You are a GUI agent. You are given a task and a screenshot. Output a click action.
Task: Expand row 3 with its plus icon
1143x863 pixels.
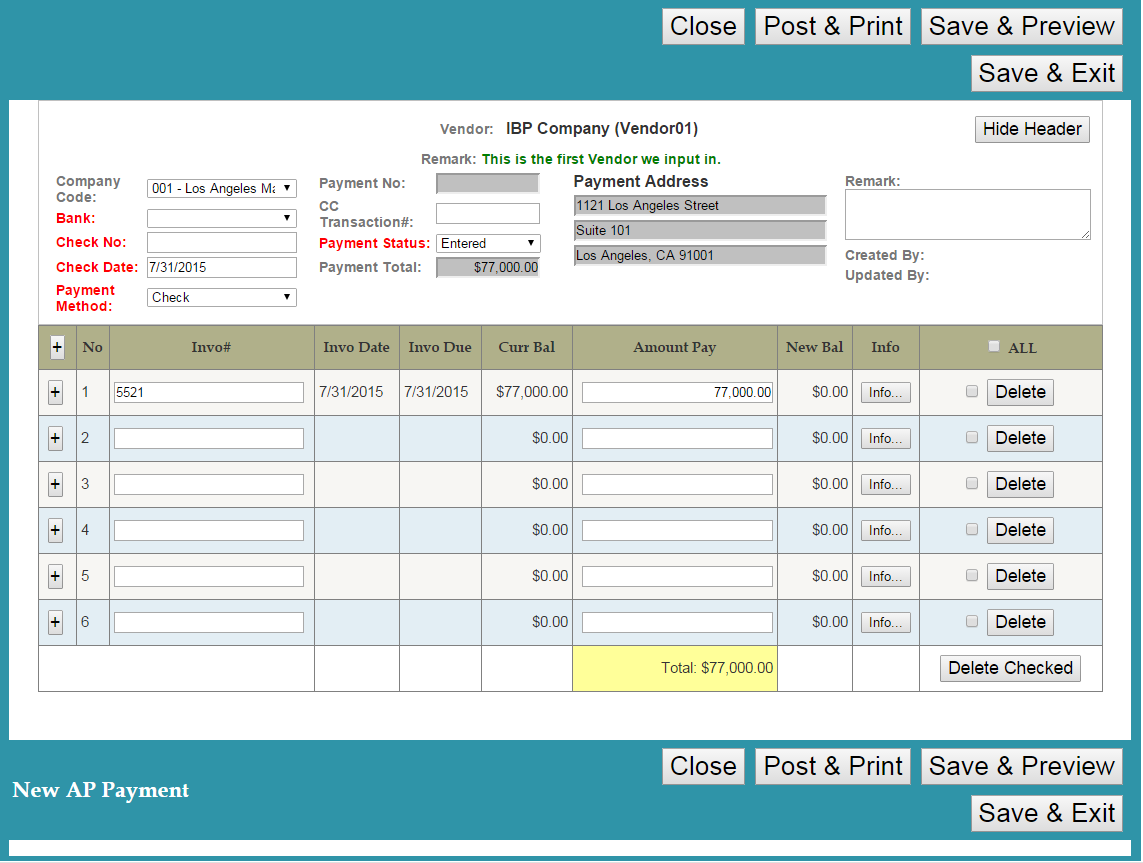click(55, 484)
